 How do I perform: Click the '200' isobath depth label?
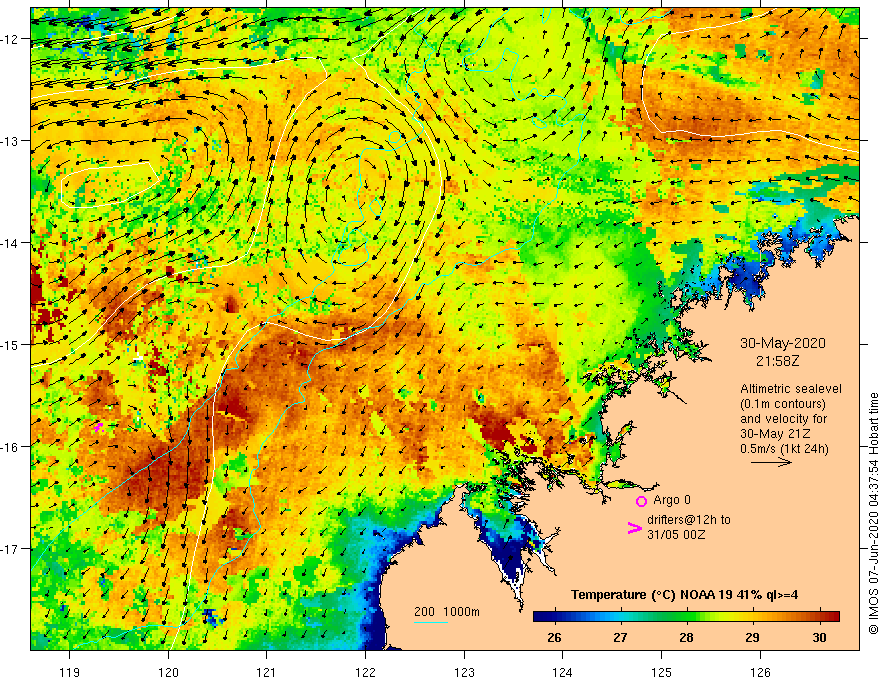(424, 612)
